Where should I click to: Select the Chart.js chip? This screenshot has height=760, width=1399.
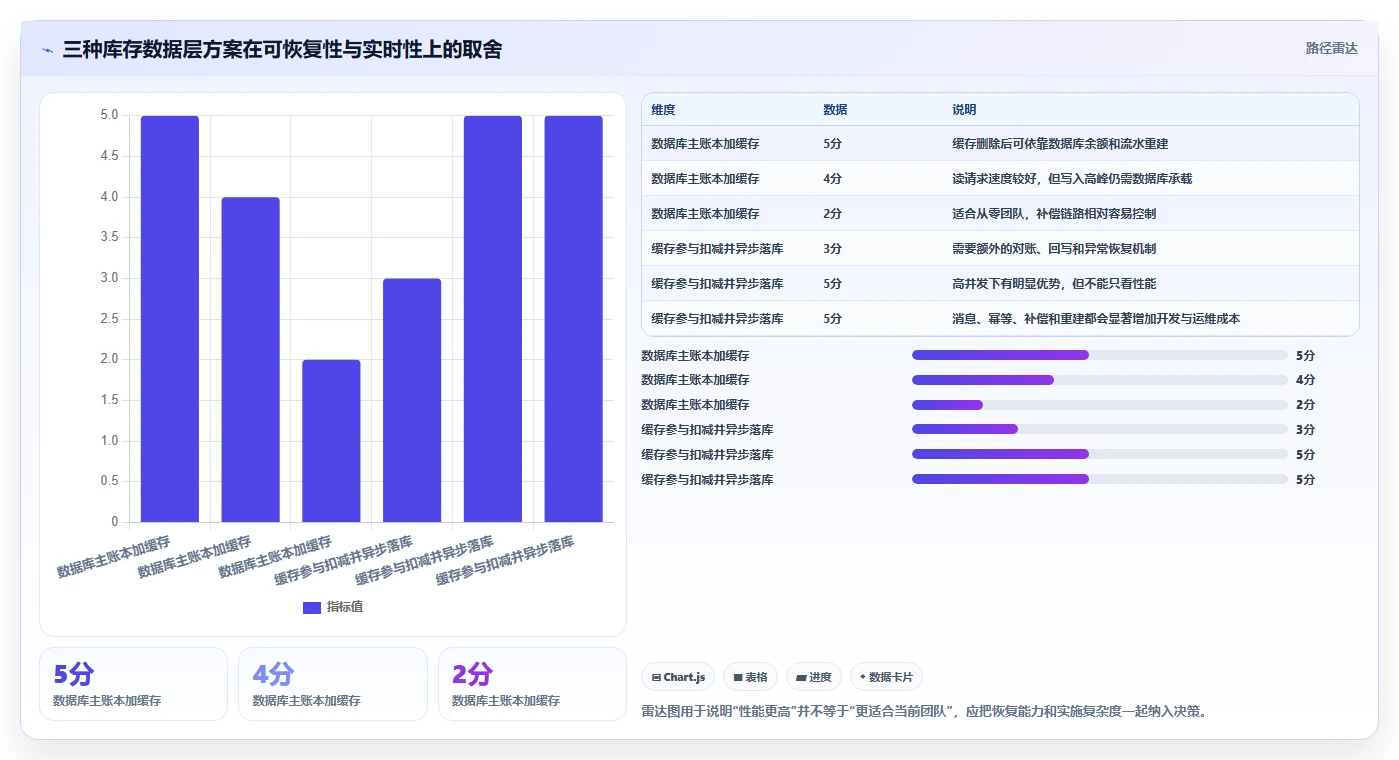coord(678,677)
